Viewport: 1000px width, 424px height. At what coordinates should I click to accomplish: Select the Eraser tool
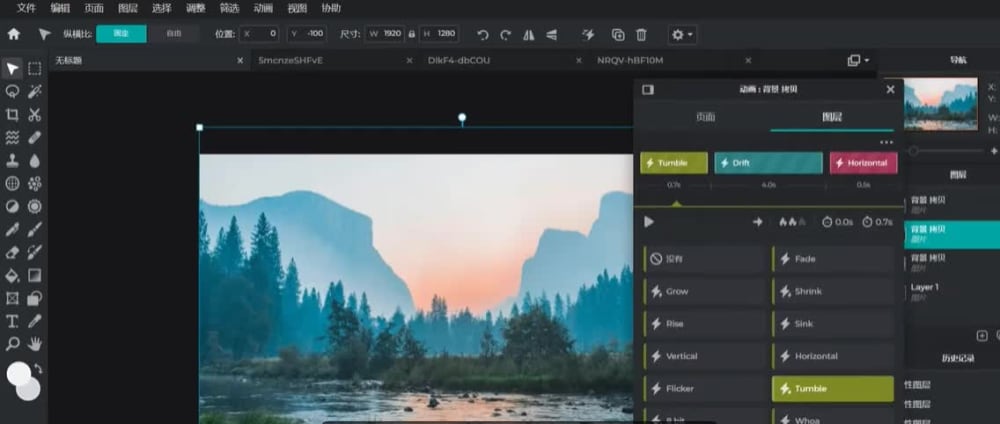coord(12,252)
